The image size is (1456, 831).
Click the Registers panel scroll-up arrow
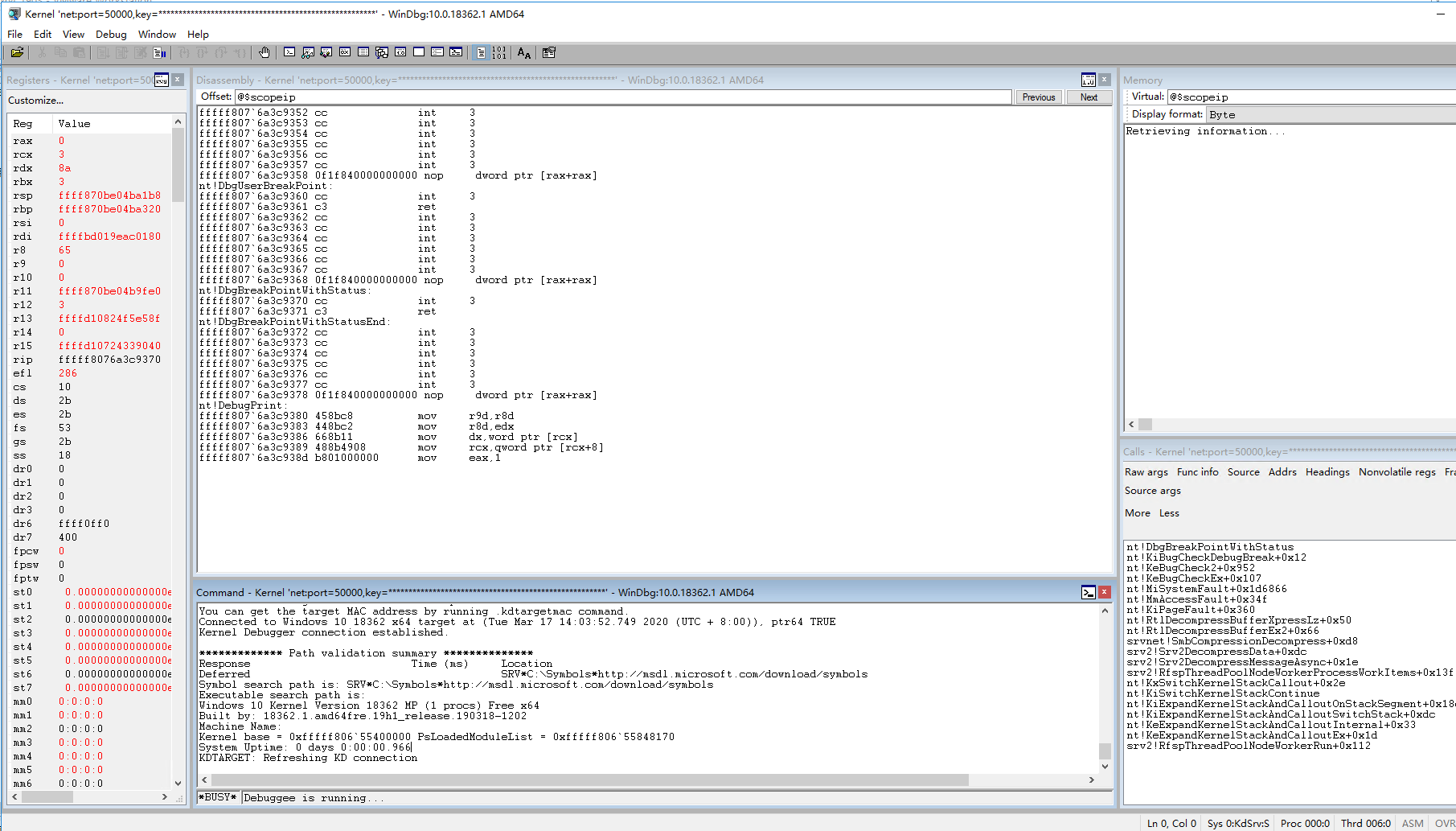(178, 121)
